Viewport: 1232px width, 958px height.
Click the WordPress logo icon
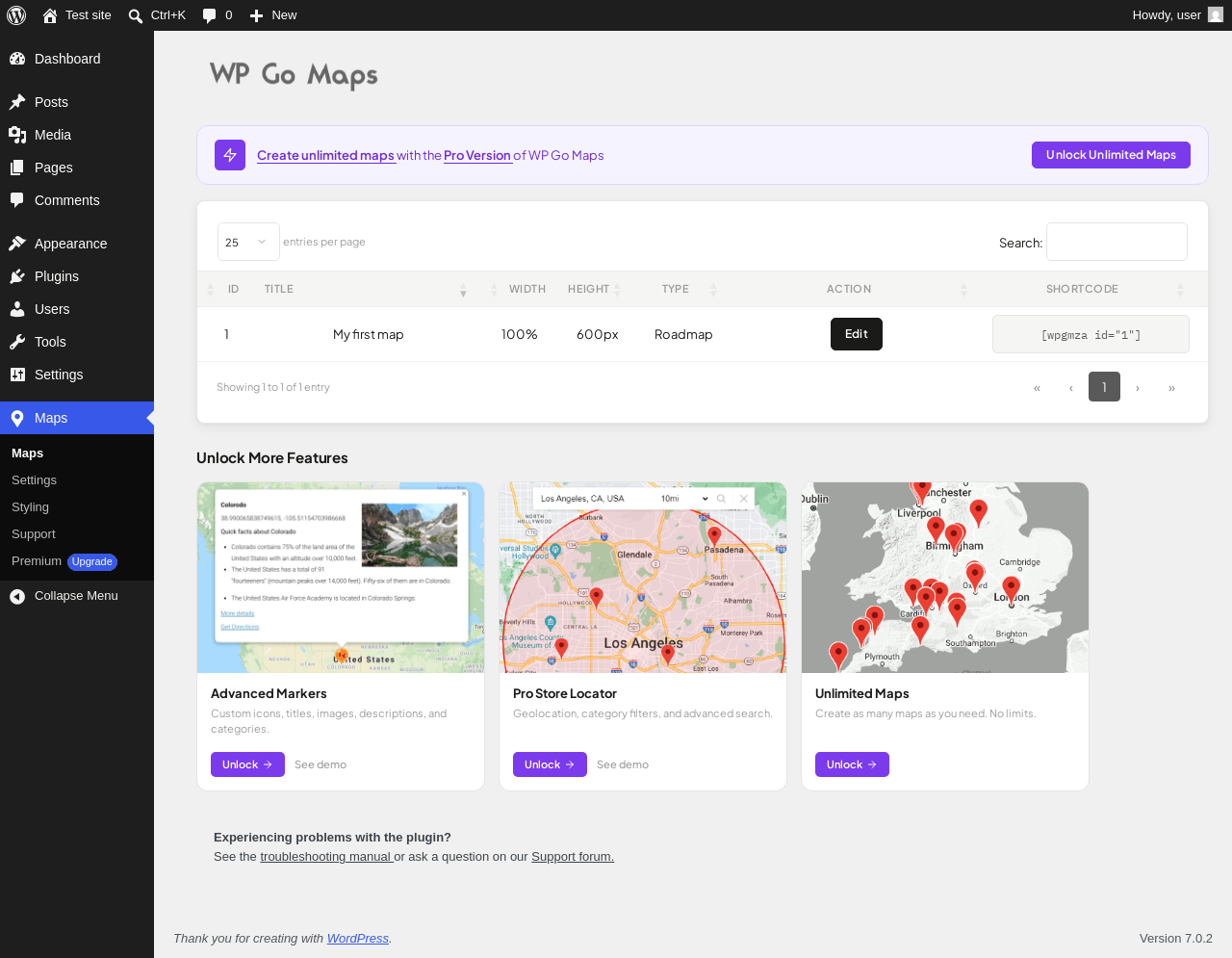tap(16, 15)
